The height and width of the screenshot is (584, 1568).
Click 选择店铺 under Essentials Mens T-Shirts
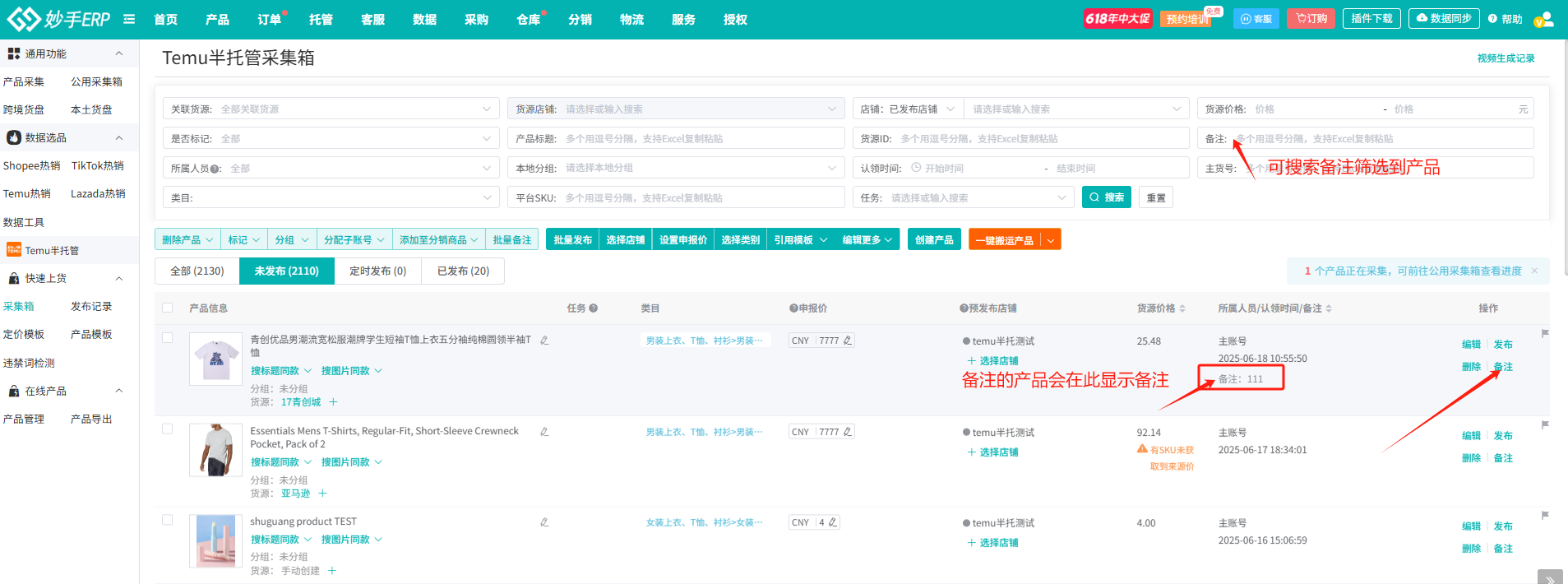[x=993, y=452]
